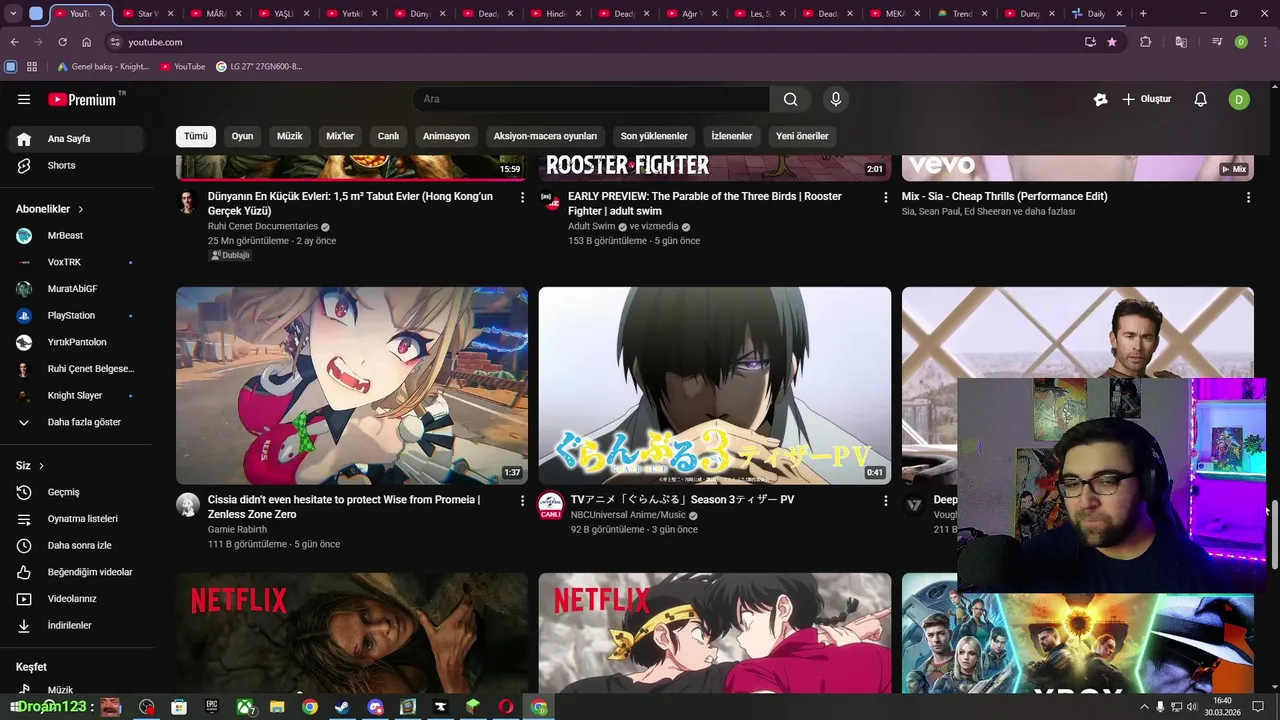Expand the Siz section chevron
The width and height of the screenshot is (1280, 720).
41,466
